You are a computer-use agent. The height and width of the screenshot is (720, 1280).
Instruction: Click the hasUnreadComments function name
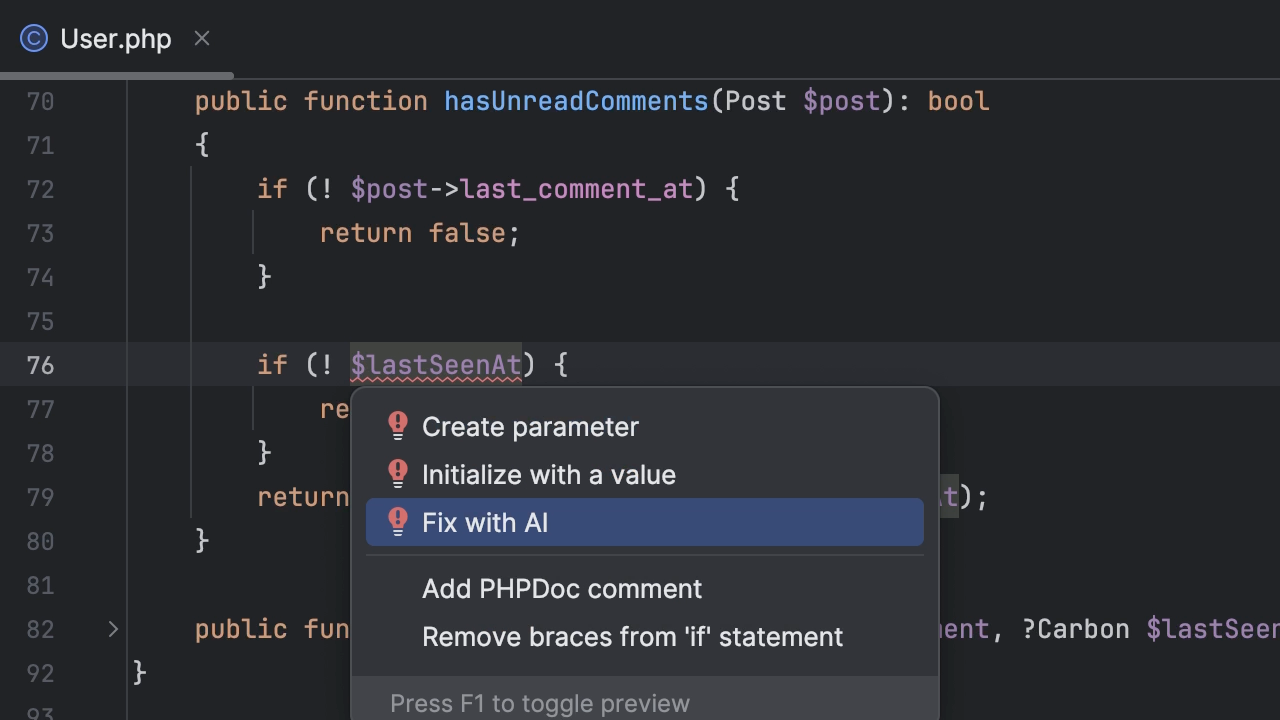pos(576,101)
